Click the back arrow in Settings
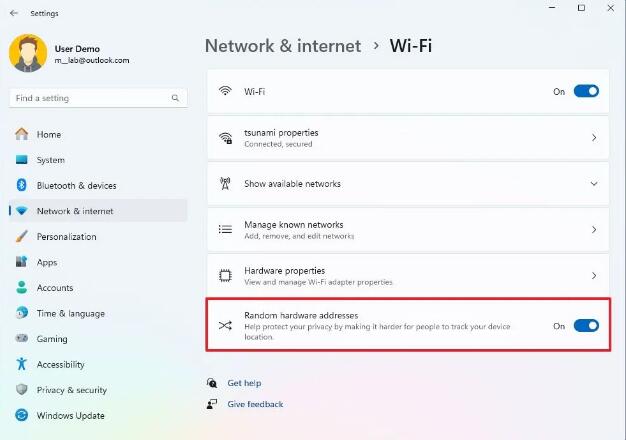 point(13,13)
